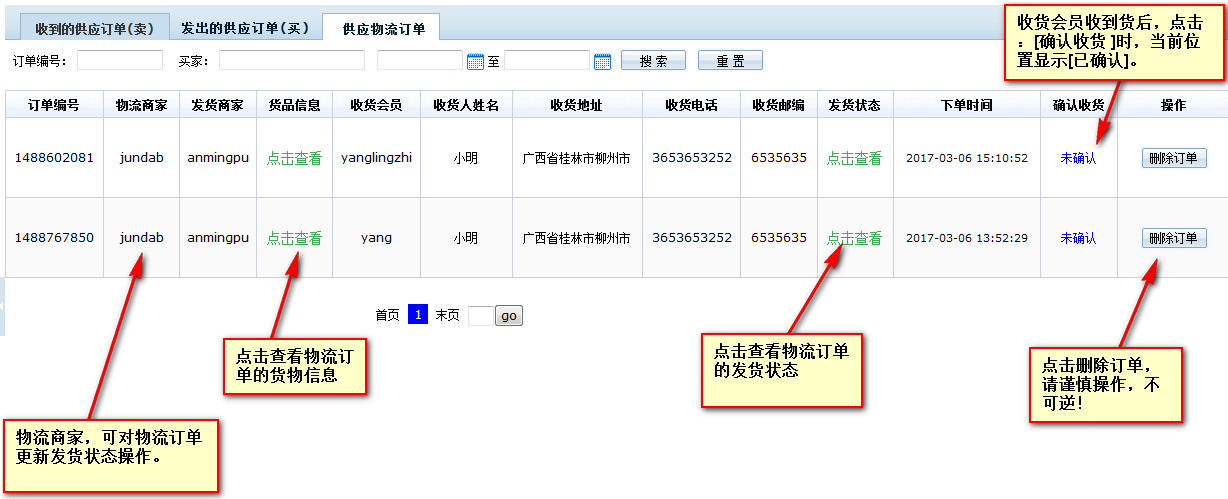1228x499 pixels.
Task: Switch to 收到的供应订单(卖) tab
Action: click(94, 29)
